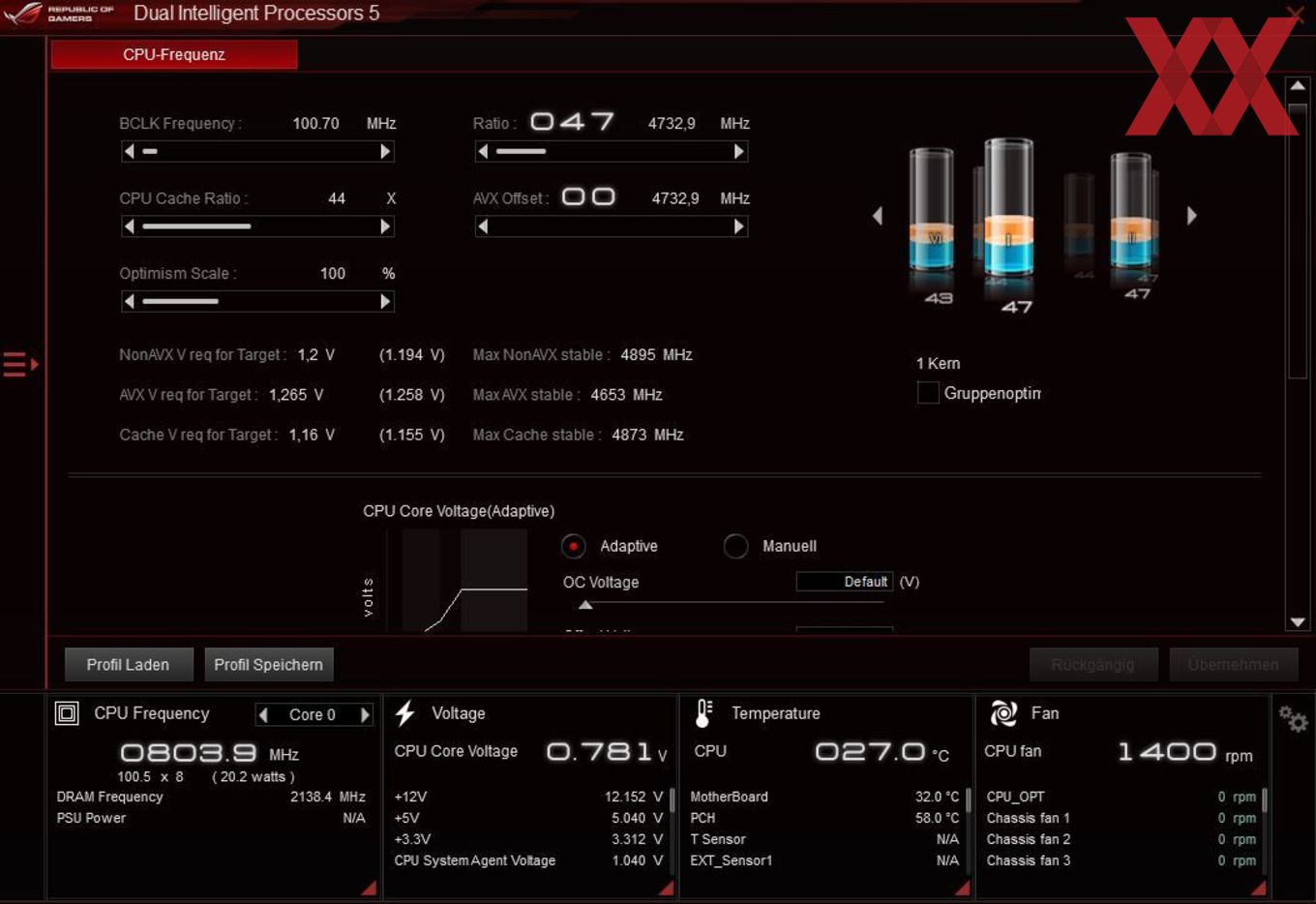Click the ROG Republic of Gamers logo
1316x904 pixels.
(60, 14)
